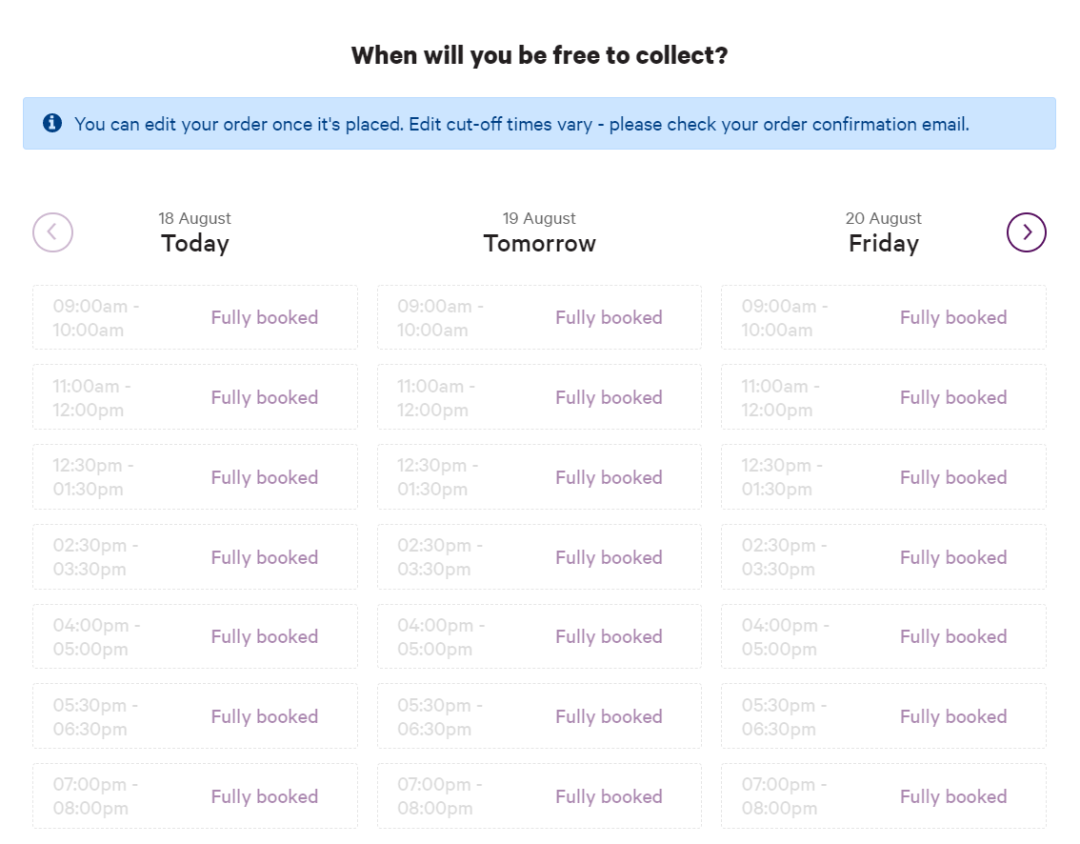Viewport: 1080px width, 844px height.
Task: Select Tomorrow 09:00am - 10:00am slot
Action: pyautogui.click(x=539, y=318)
